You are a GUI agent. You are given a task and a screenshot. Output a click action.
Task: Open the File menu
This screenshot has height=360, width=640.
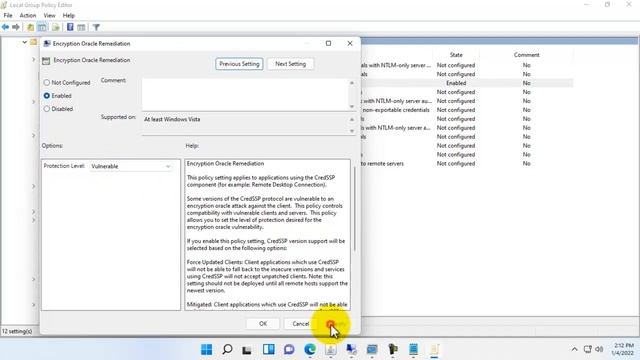pyautogui.click(x=8, y=15)
